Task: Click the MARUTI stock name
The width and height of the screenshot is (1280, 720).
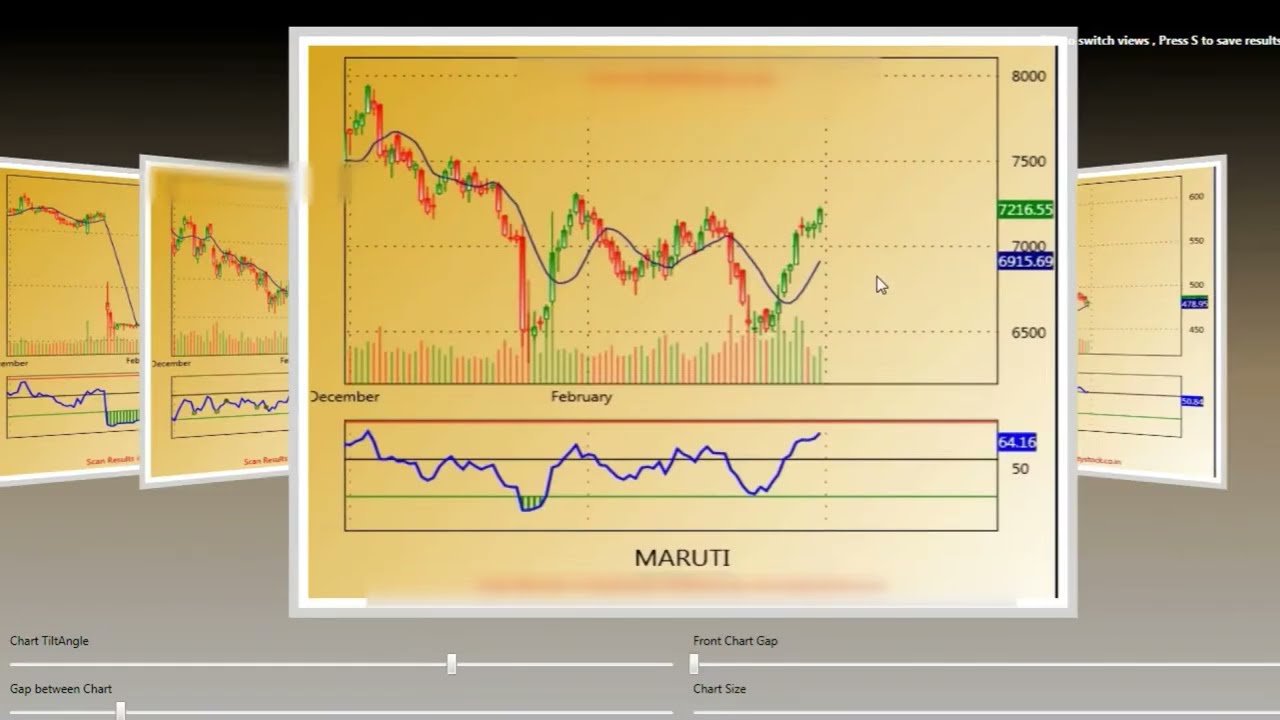Action: tap(682, 558)
